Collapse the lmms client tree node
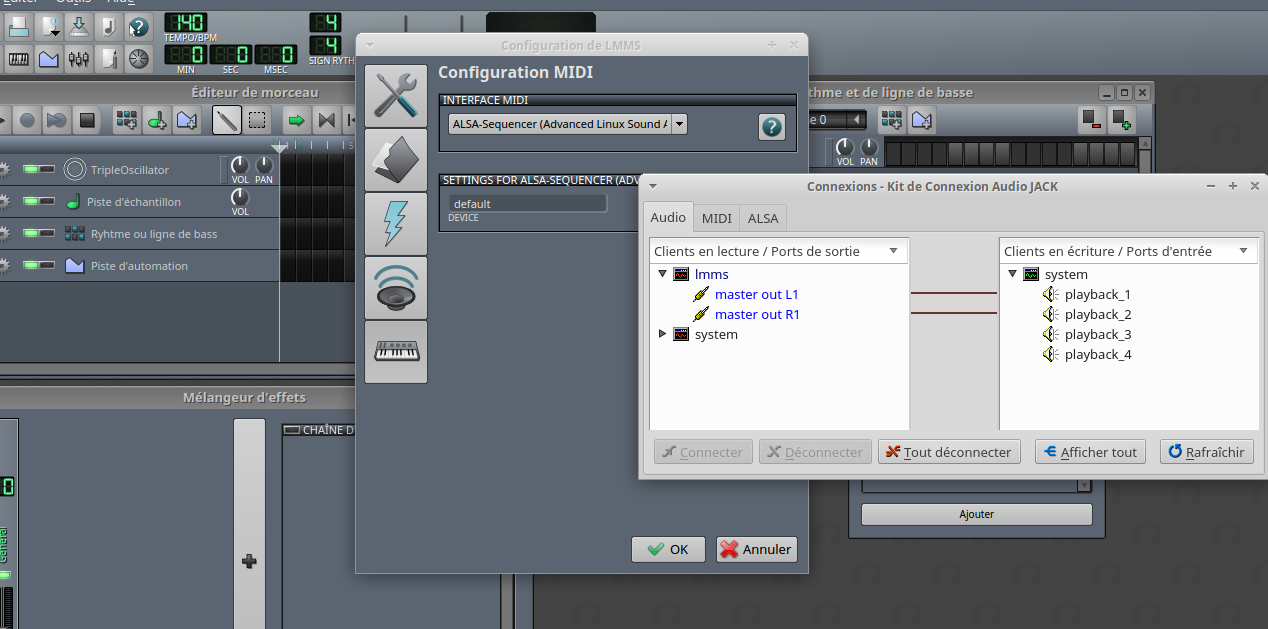Viewport: 1268px width, 629px height. coord(662,274)
